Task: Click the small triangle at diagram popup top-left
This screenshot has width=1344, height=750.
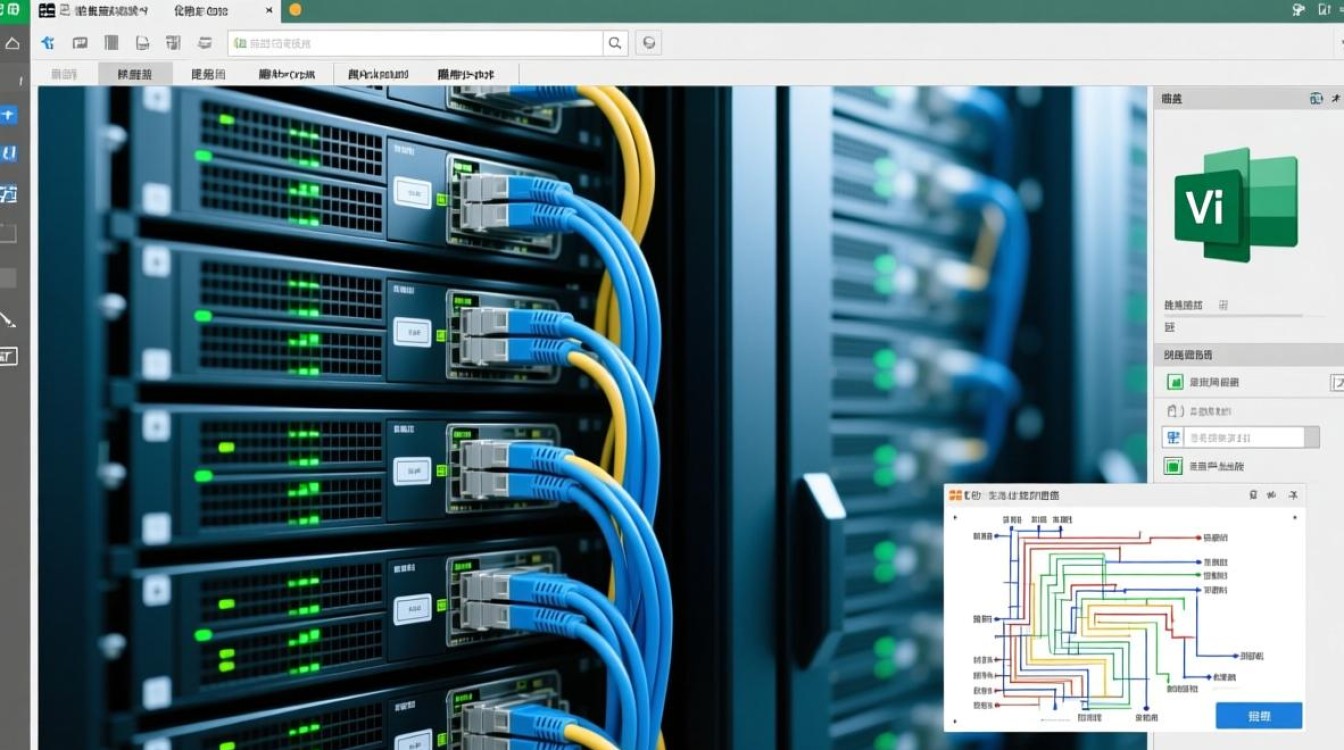Action: [x=954, y=518]
